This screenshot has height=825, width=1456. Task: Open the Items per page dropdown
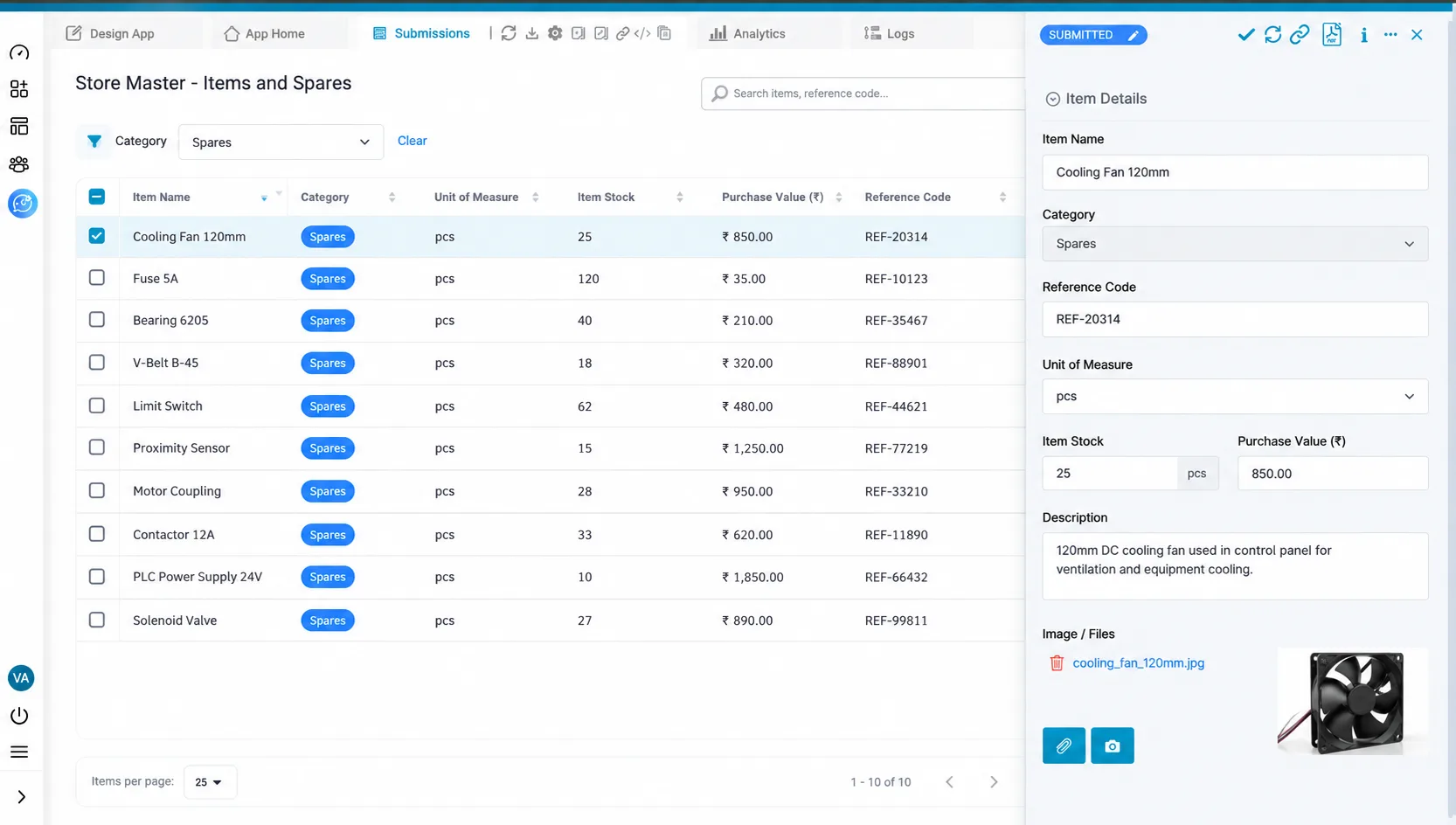point(210,782)
